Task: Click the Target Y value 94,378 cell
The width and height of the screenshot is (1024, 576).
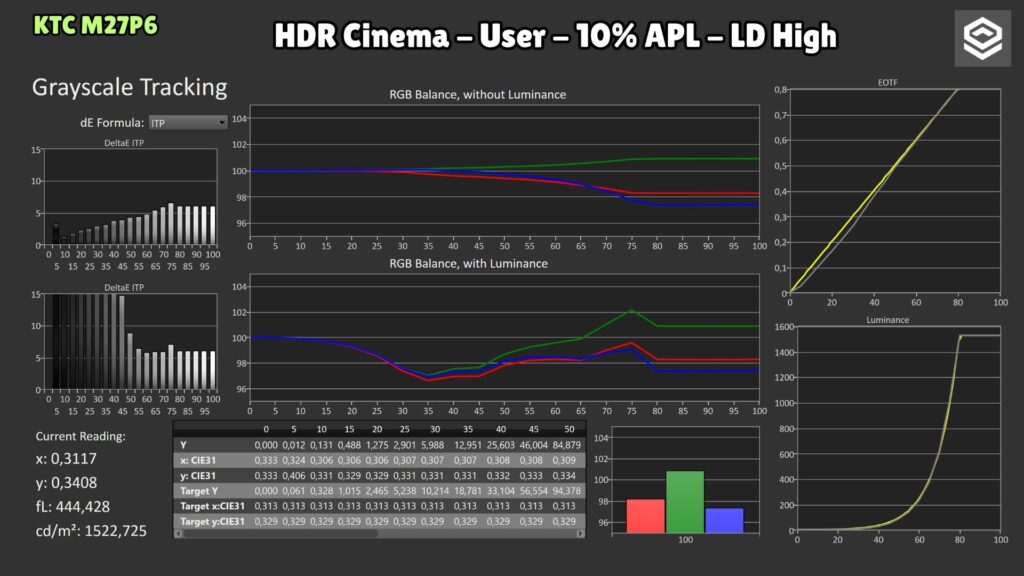Action: (x=566, y=491)
